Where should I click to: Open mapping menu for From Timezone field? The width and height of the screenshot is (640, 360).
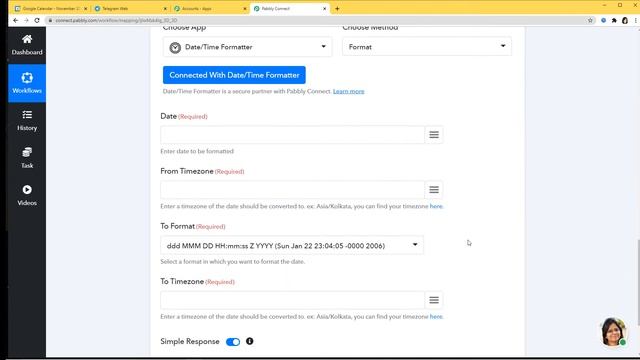click(434, 190)
